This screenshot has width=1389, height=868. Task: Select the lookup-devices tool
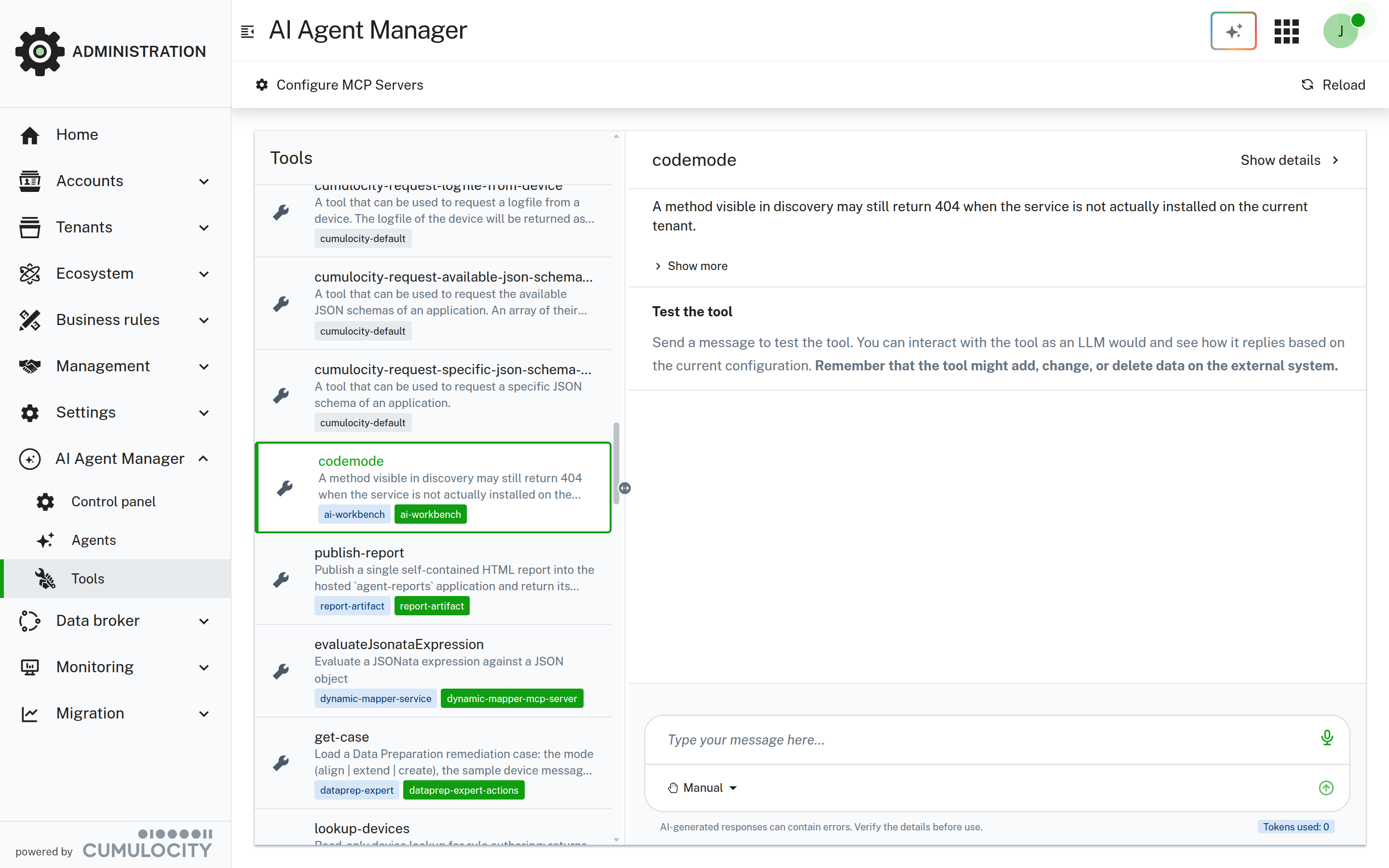(434, 827)
